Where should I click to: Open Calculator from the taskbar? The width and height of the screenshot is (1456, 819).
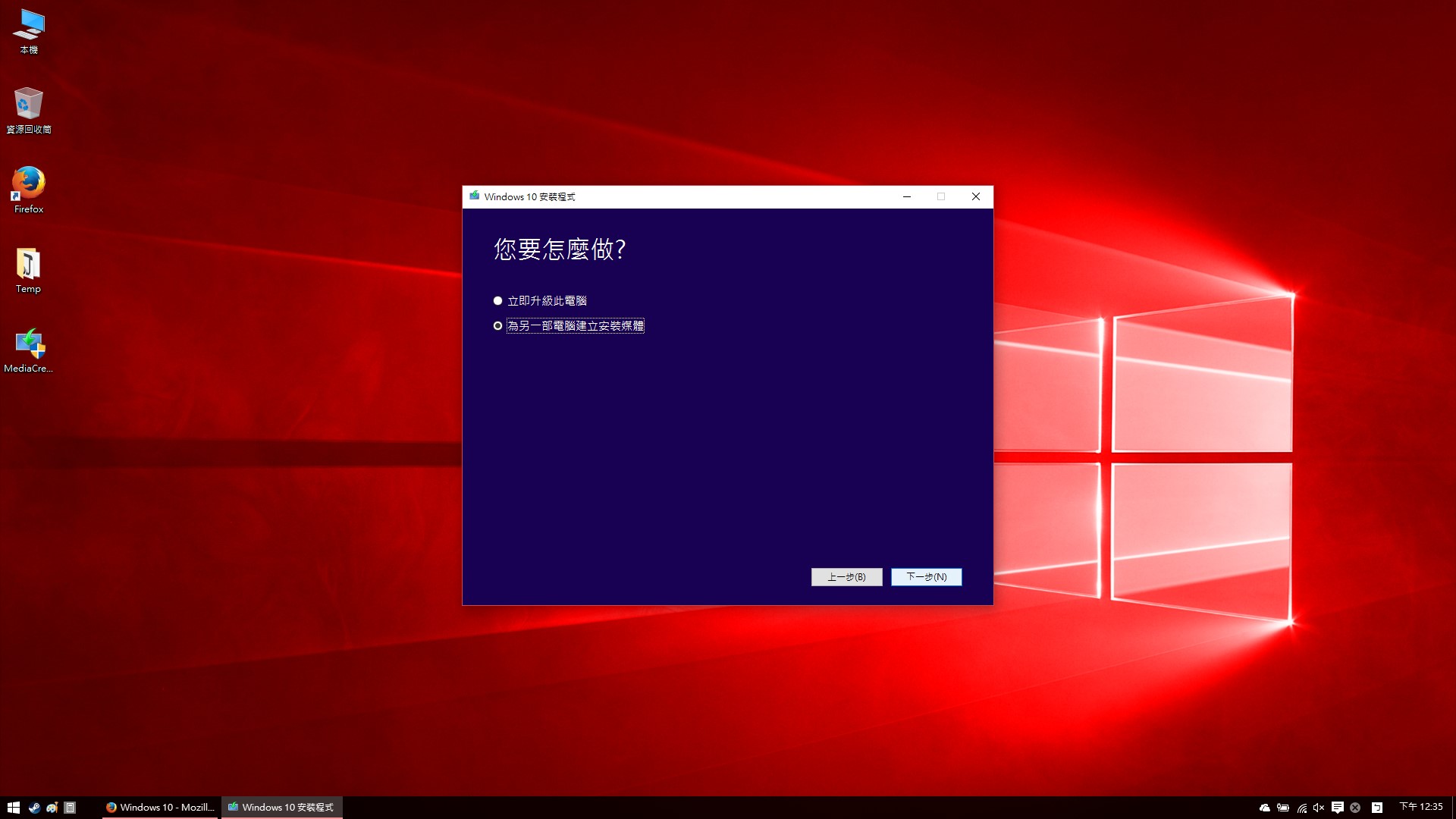[70, 808]
